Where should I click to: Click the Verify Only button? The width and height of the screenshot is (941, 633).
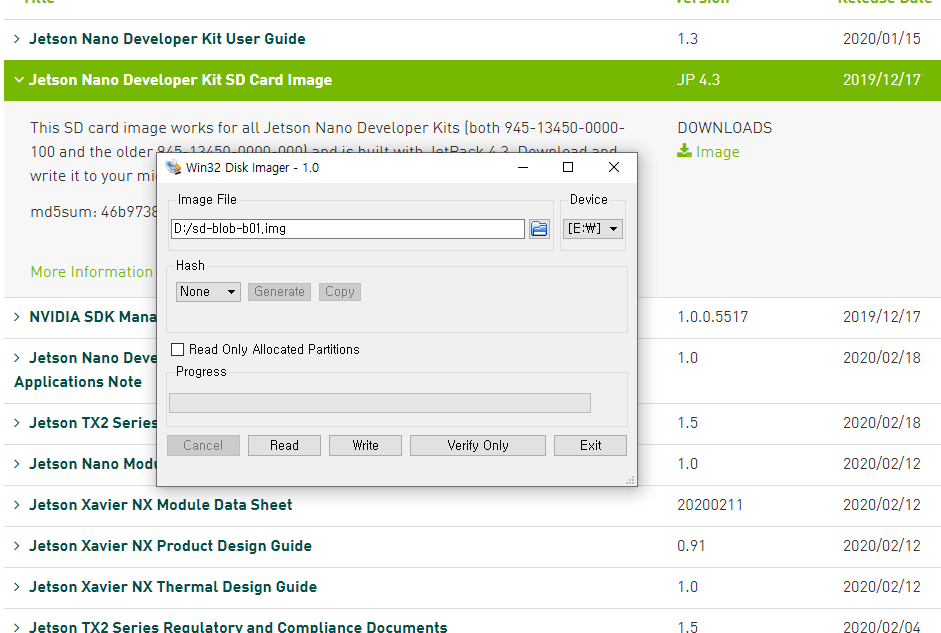[478, 445]
